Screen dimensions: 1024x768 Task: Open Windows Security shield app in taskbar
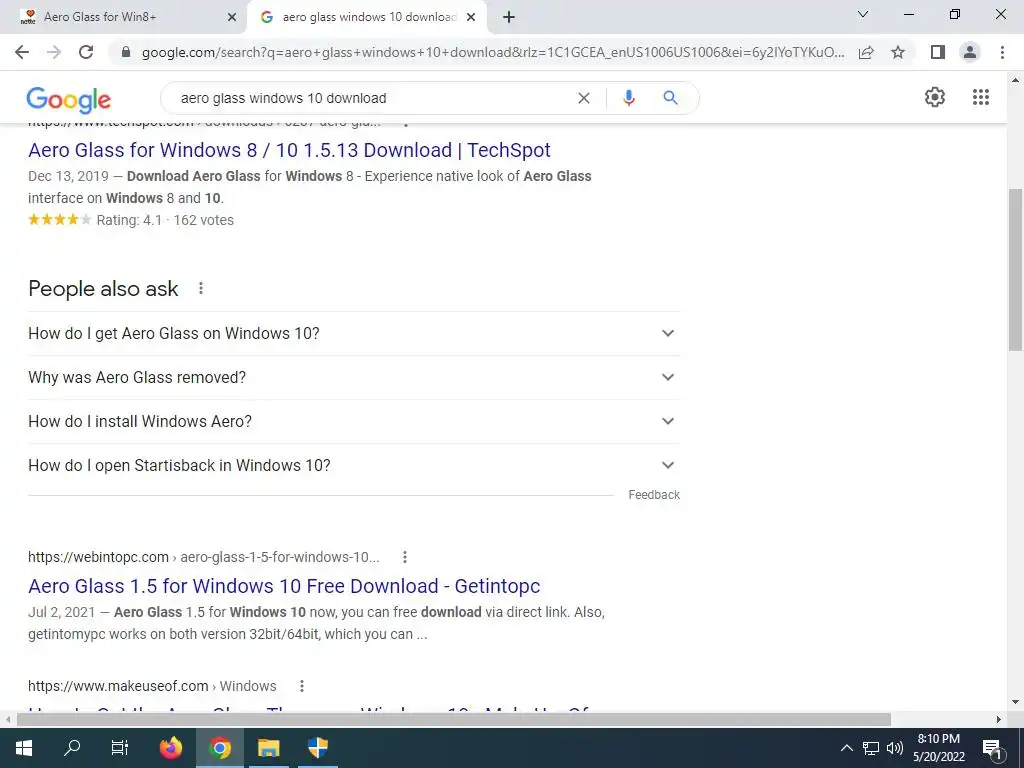point(317,748)
